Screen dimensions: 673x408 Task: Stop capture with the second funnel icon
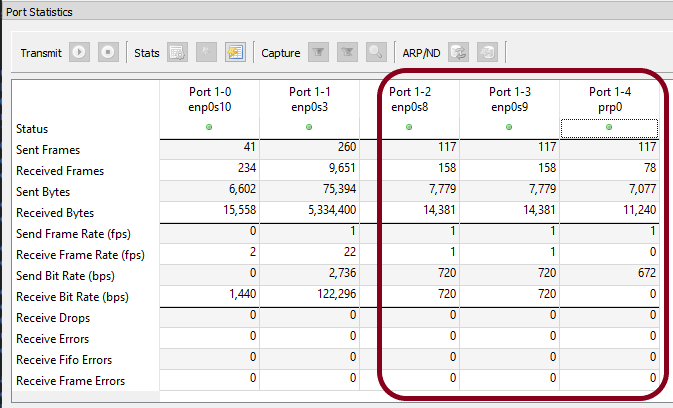coord(347,52)
